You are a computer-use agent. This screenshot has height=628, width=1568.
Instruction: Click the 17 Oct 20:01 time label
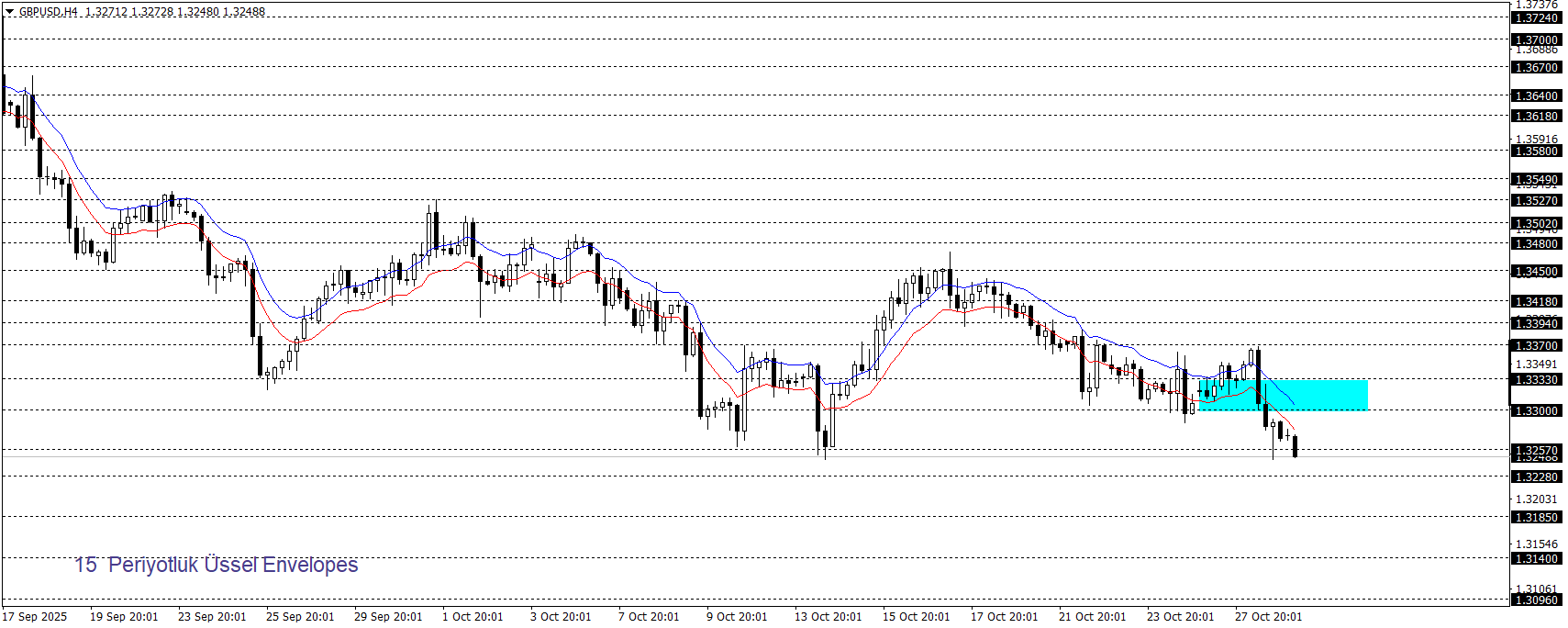[1005, 617]
